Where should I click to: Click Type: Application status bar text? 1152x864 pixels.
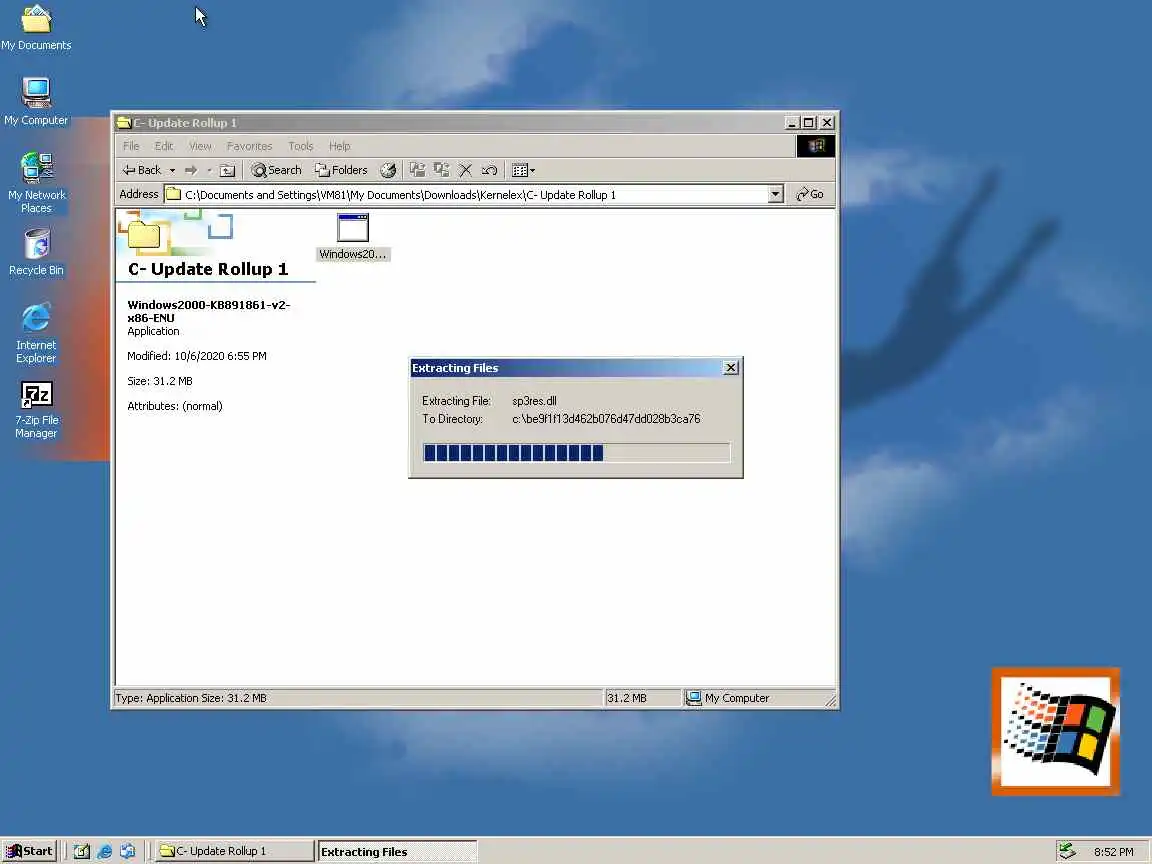pos(191,698)
